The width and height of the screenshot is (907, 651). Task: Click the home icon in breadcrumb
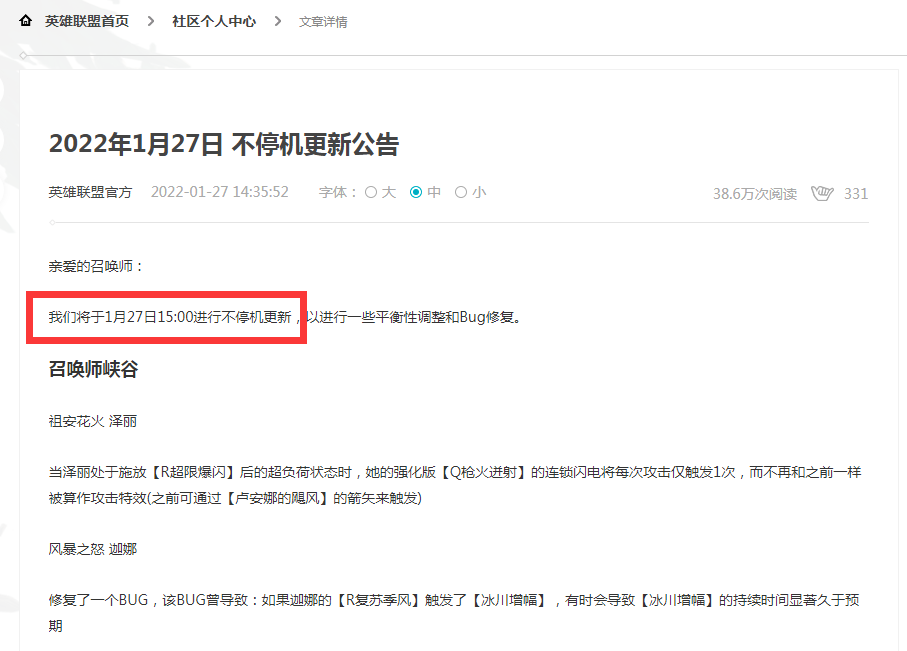(x=25, y=21)
